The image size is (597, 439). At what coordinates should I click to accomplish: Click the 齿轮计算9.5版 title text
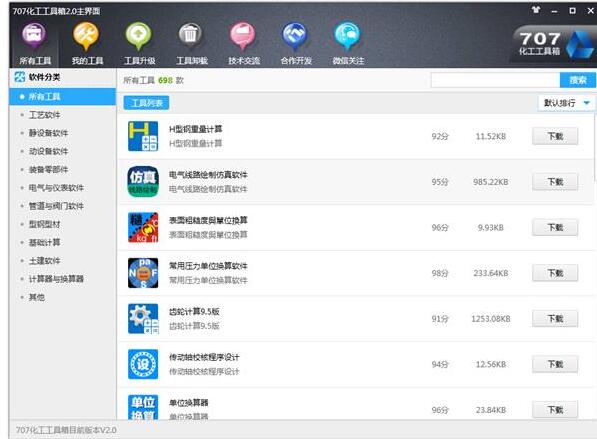coord(194,311)
